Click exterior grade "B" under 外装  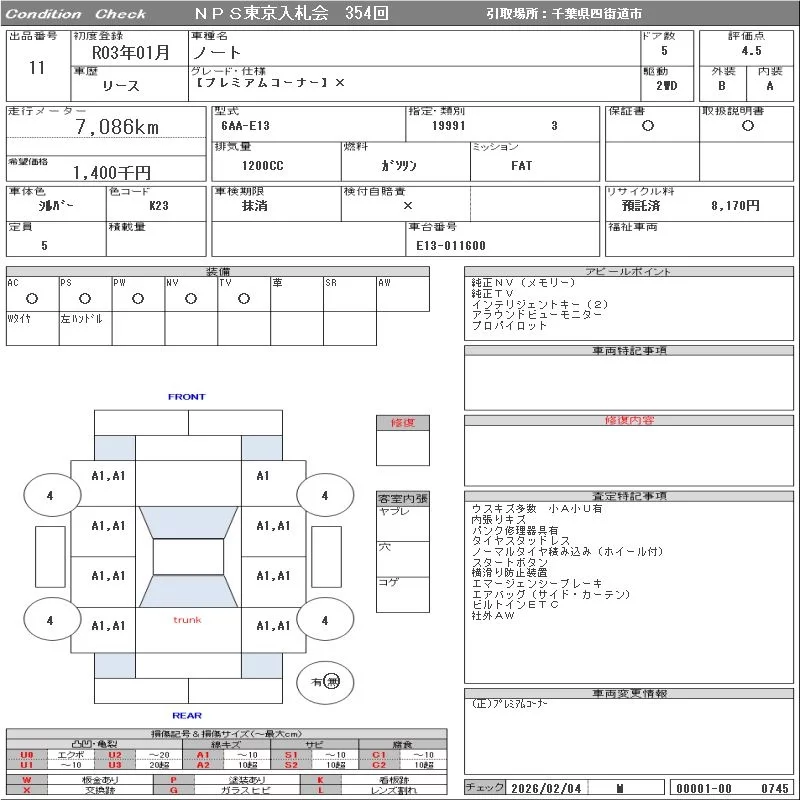(x=721, y=86)
